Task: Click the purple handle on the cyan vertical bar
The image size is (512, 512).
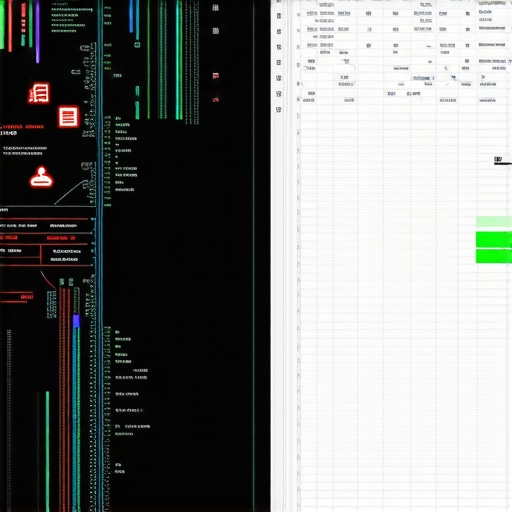Action: click(76, 321)
